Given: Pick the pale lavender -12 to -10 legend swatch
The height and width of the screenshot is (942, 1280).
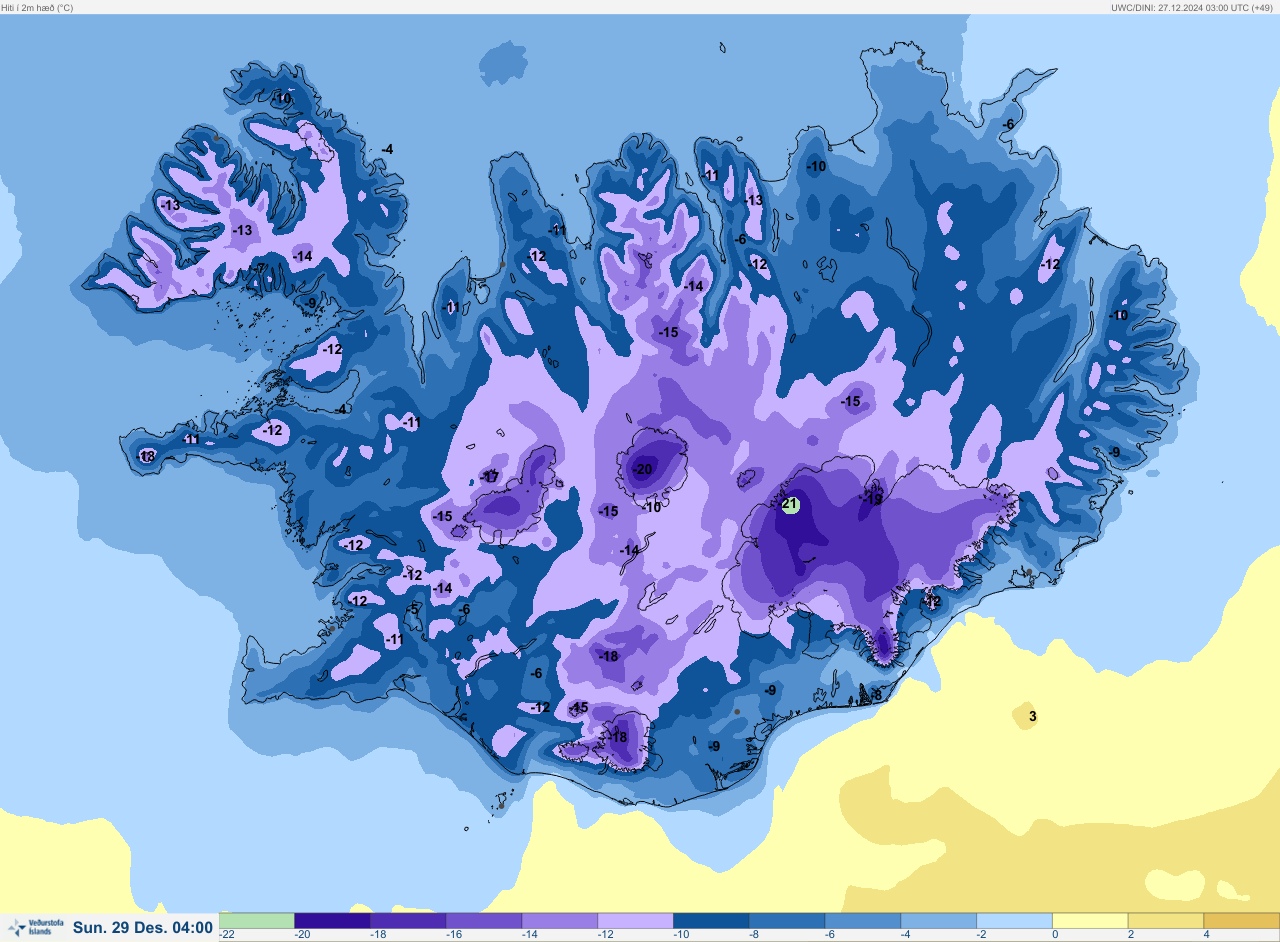Looking at the screenshot, I should pyautogui.click(x=635, y=920).
